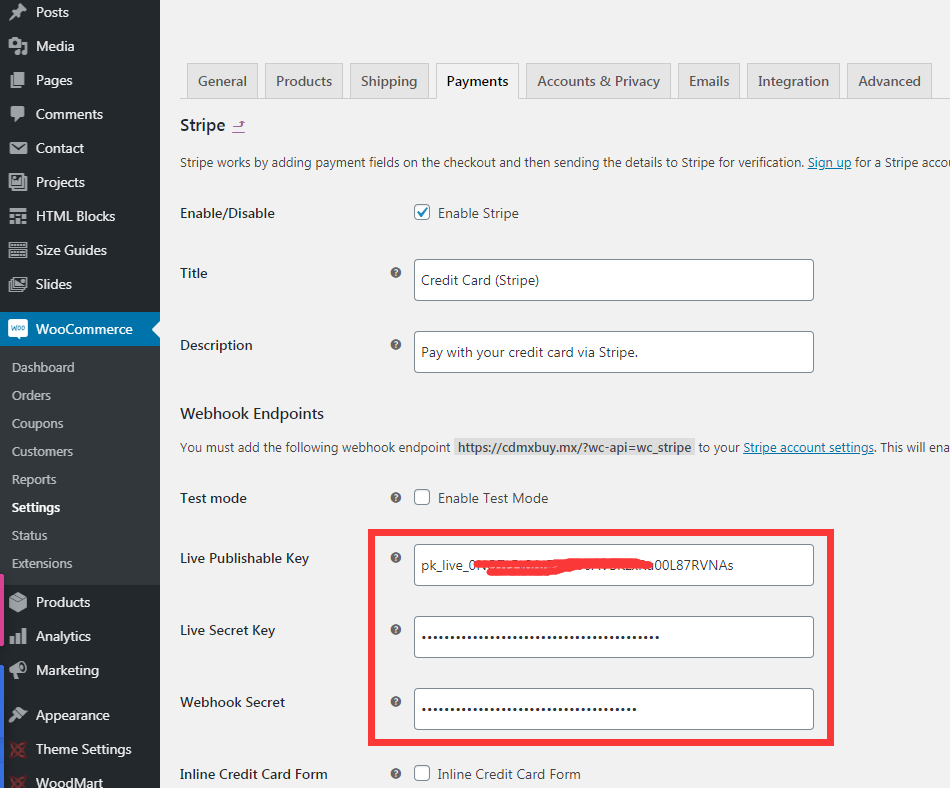Click the help icon beside Test mode
The height and width of the screenshot is (788, 950).
[x=396, y=498]
